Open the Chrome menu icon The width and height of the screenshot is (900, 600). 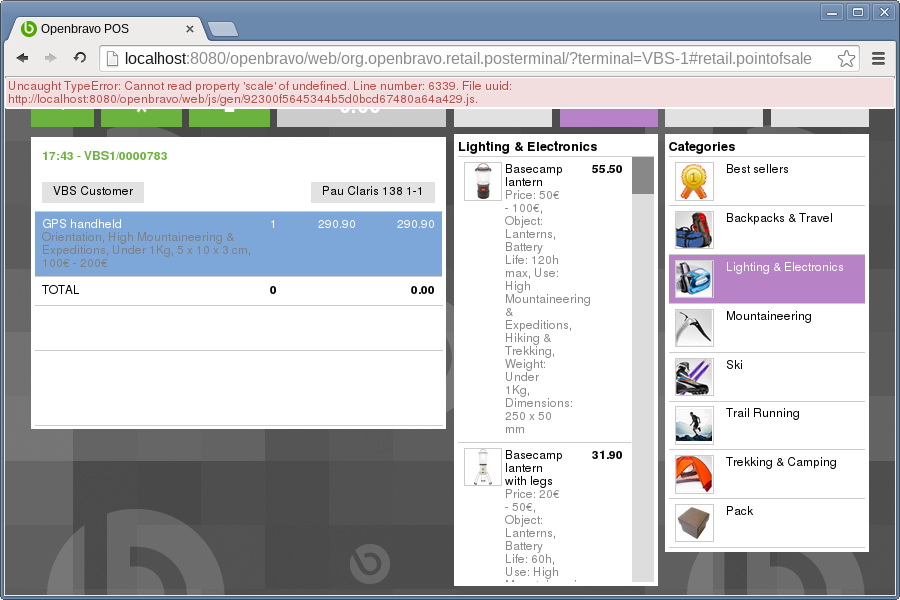[x=878, y=58]
